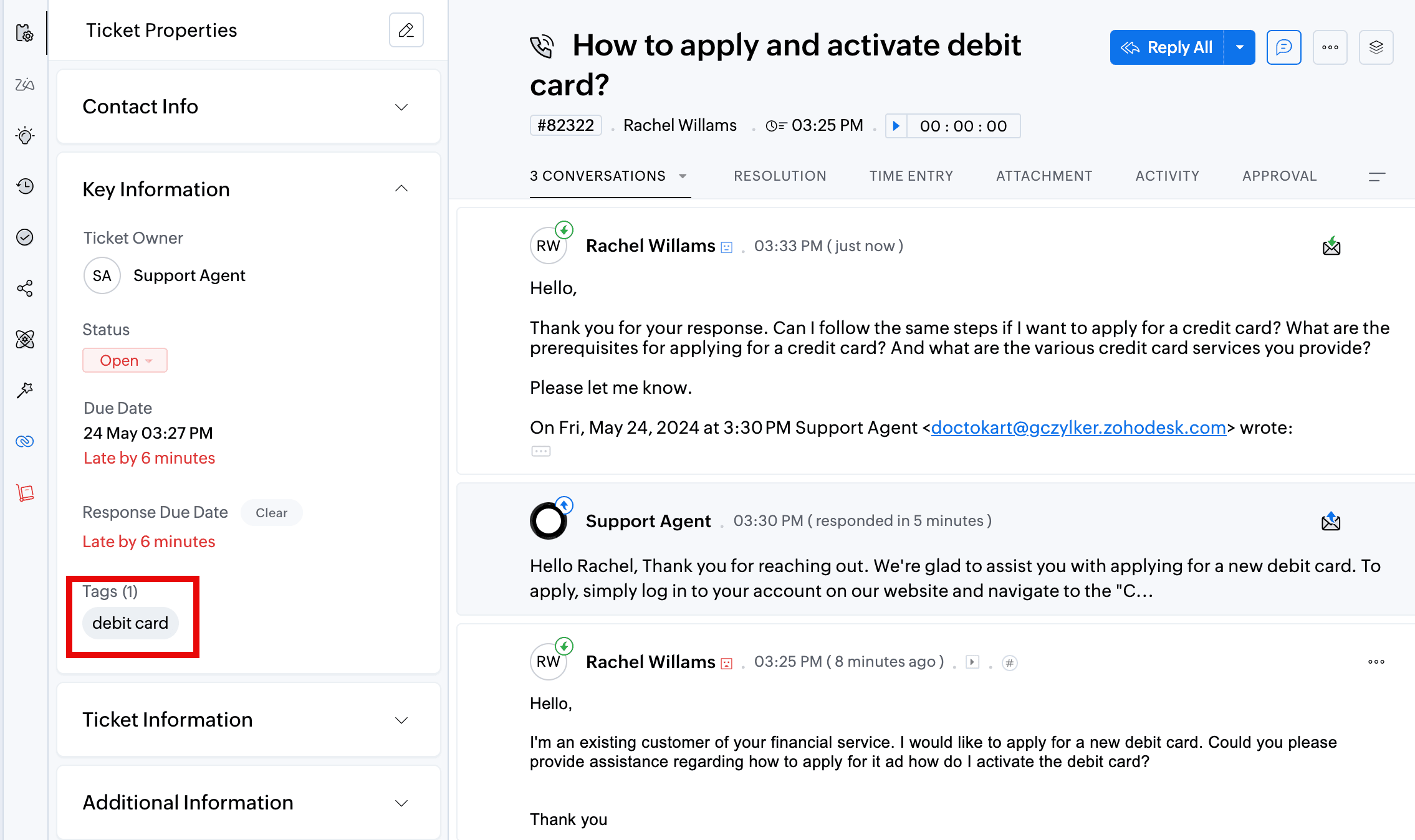Open the Open status dropdown
Screen dimensions: 1415x840
tap(125, 360)
